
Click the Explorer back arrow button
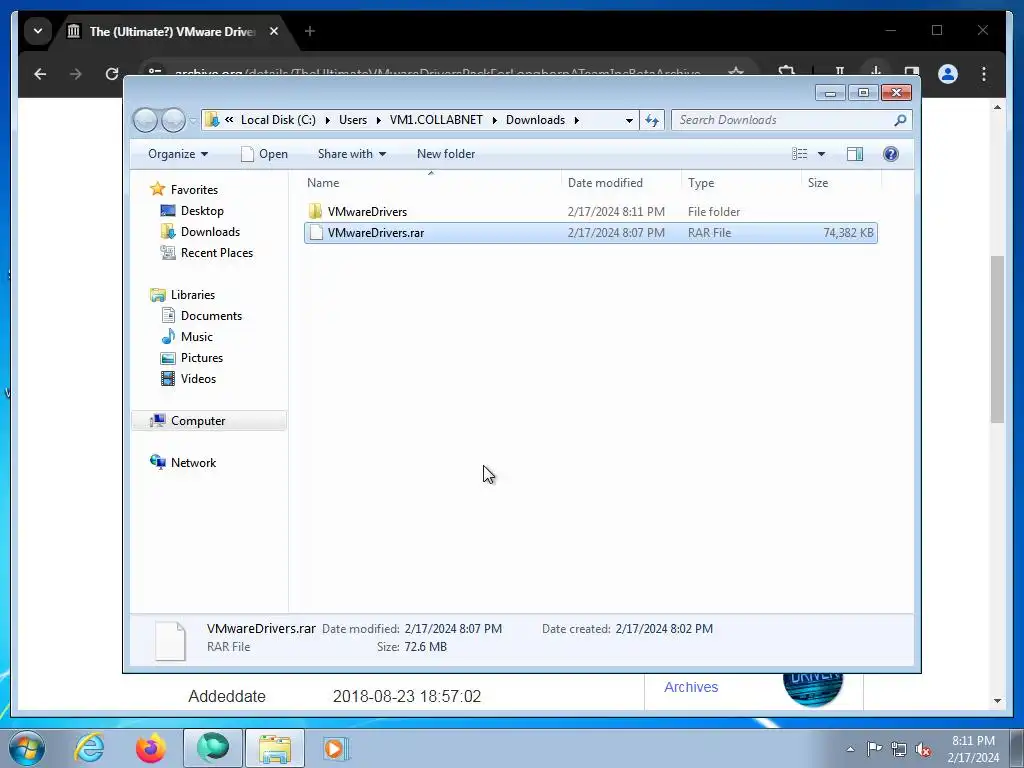click(145, 120)
